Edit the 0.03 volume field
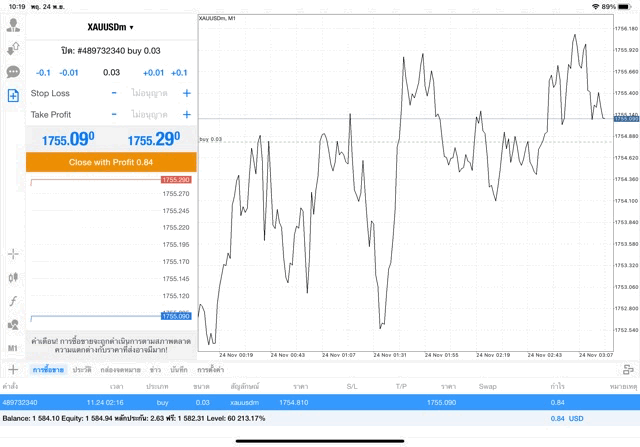This screenshot has width=640, height=447. pyautogui.click(x=111, y=73)
